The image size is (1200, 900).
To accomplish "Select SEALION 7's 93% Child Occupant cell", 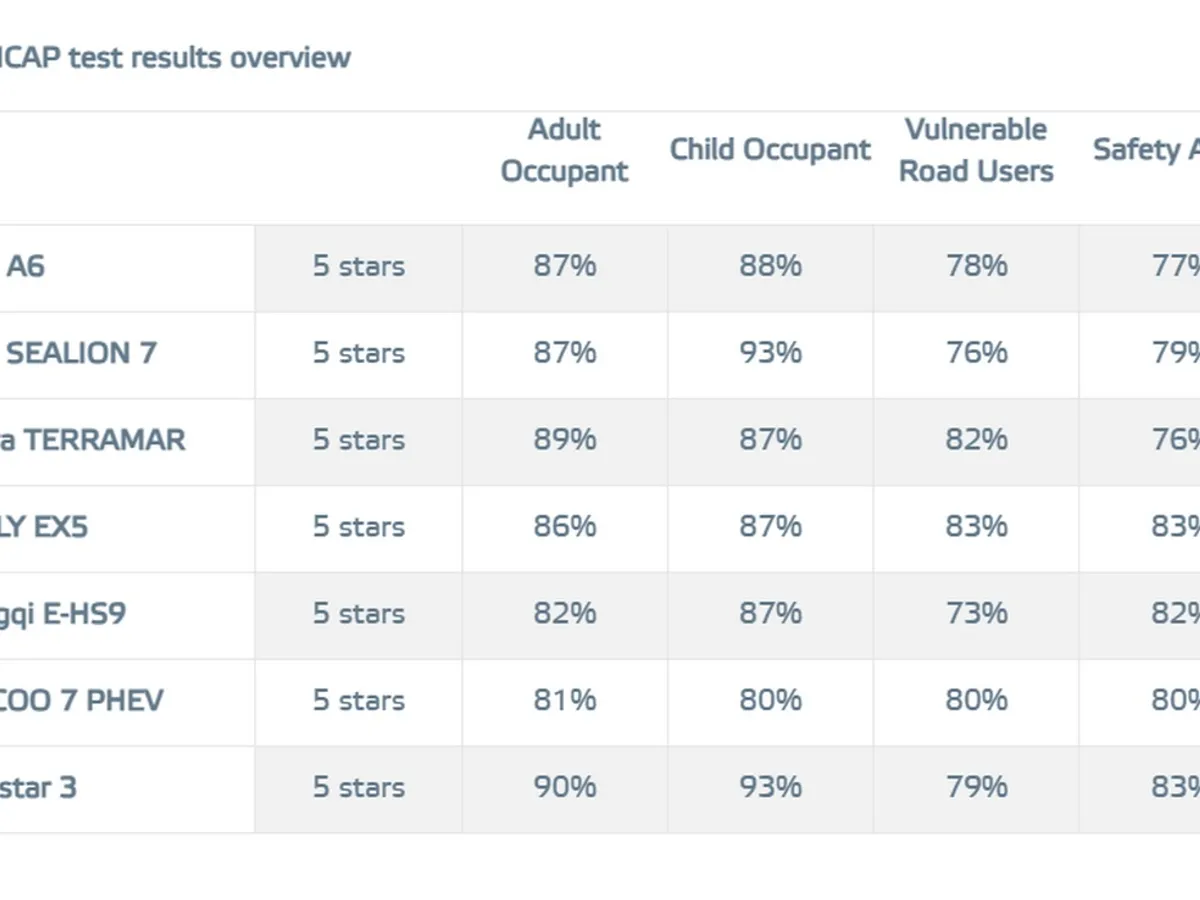I will pyautogui.click(x=770, y=353).
